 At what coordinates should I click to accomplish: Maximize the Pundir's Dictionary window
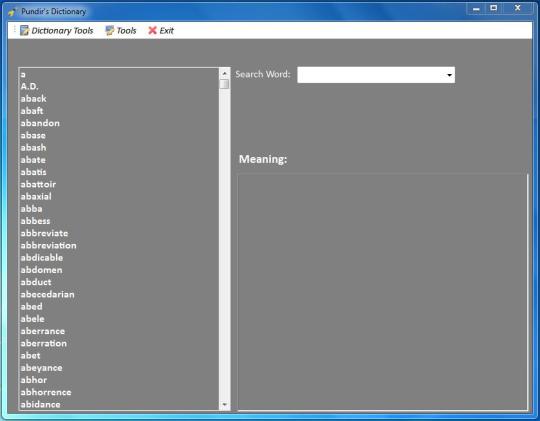pos(494,9)
